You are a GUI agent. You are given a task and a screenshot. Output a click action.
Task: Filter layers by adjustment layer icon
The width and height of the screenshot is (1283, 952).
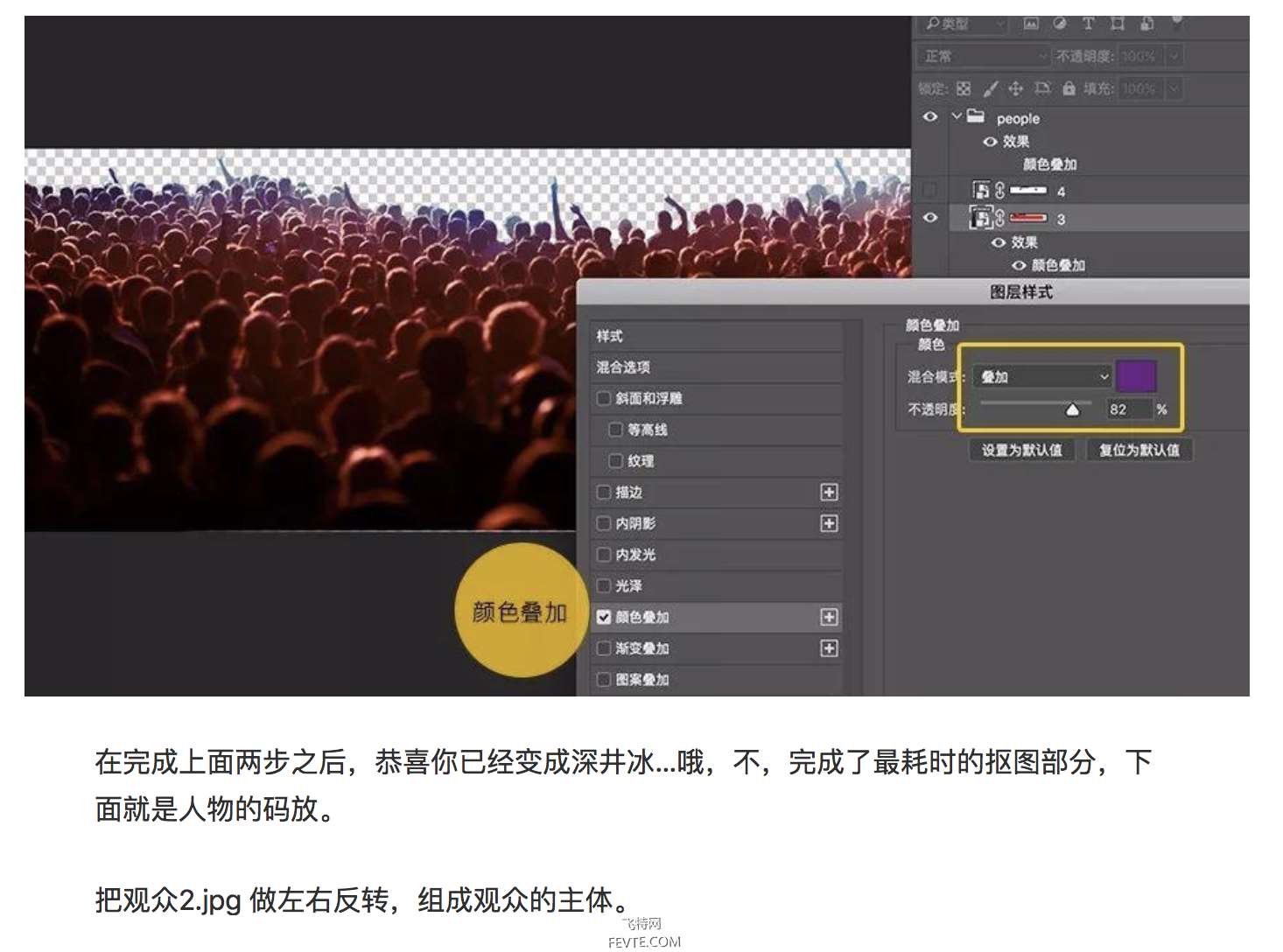(1060, 24)
